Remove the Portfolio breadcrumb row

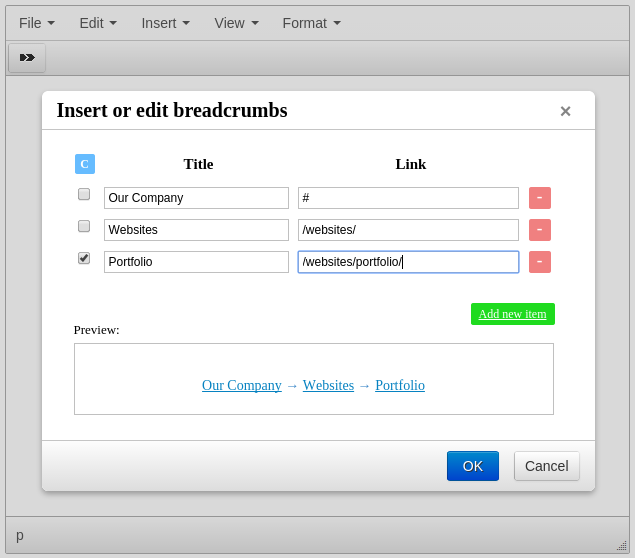539,262
